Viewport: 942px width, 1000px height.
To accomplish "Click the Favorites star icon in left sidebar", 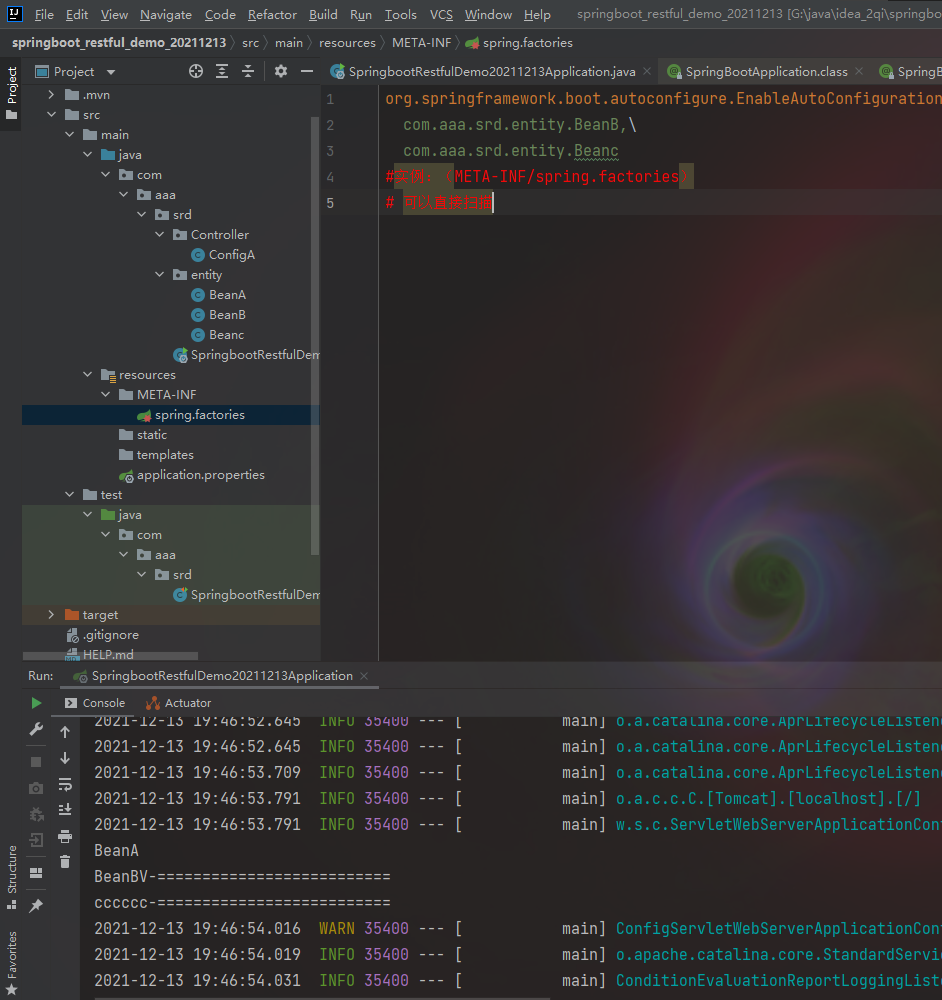I will pos(11,990).
